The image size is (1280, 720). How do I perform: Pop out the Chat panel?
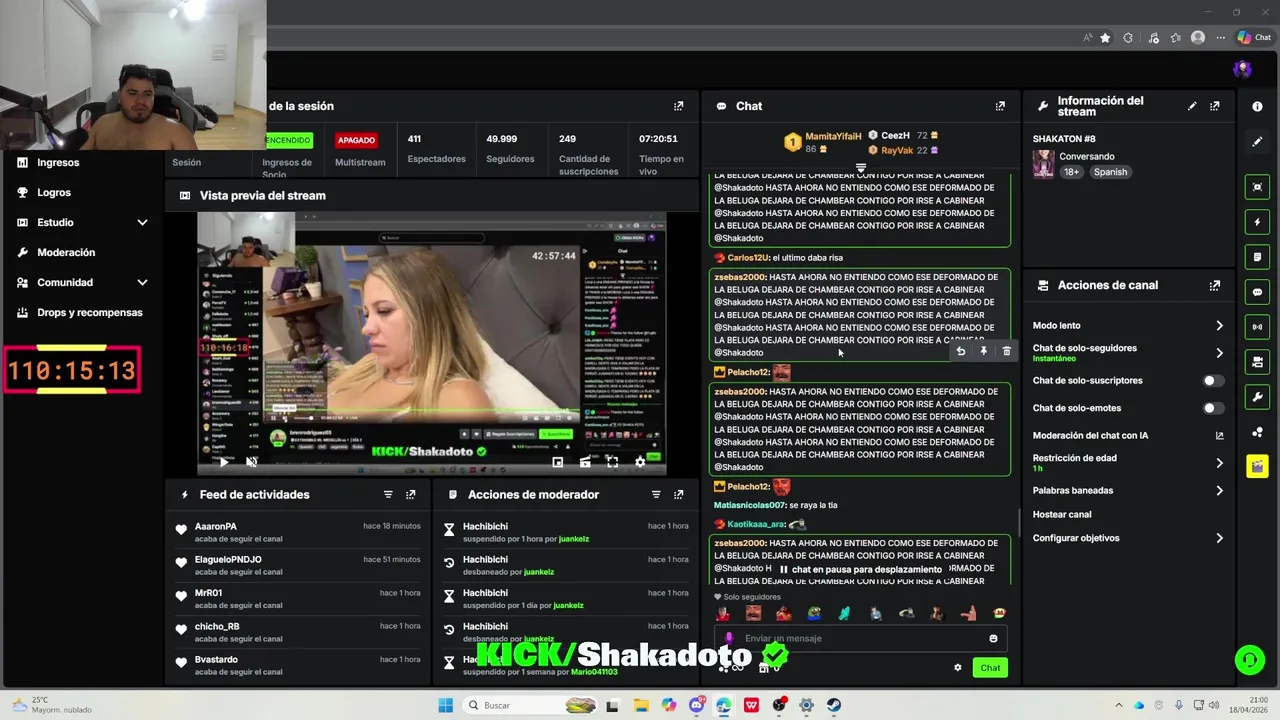point(1000,106)
